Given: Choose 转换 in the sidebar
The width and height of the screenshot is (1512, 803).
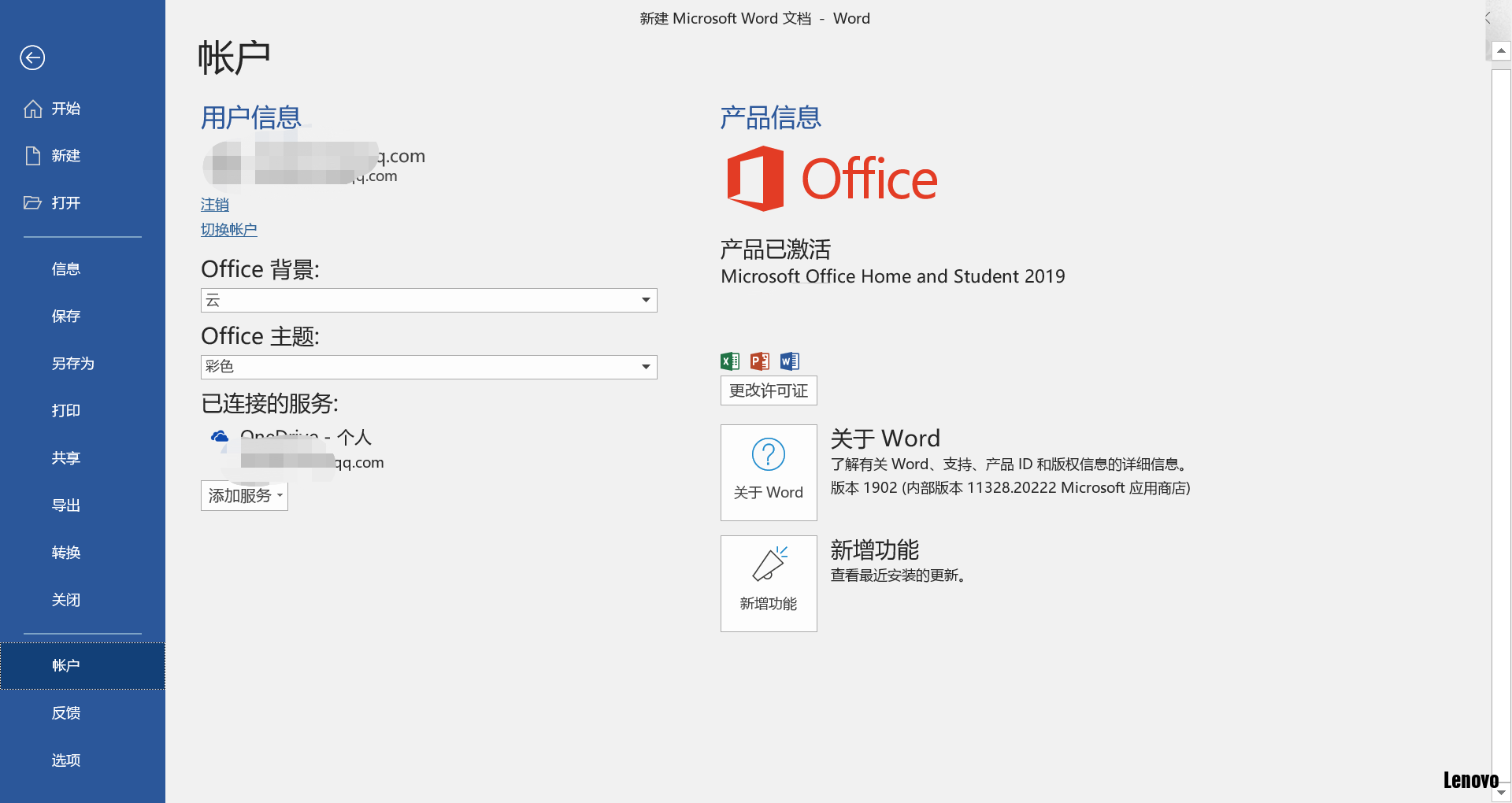Looking at the screenshot, I should pyautogui.click(x=83, y=553).
